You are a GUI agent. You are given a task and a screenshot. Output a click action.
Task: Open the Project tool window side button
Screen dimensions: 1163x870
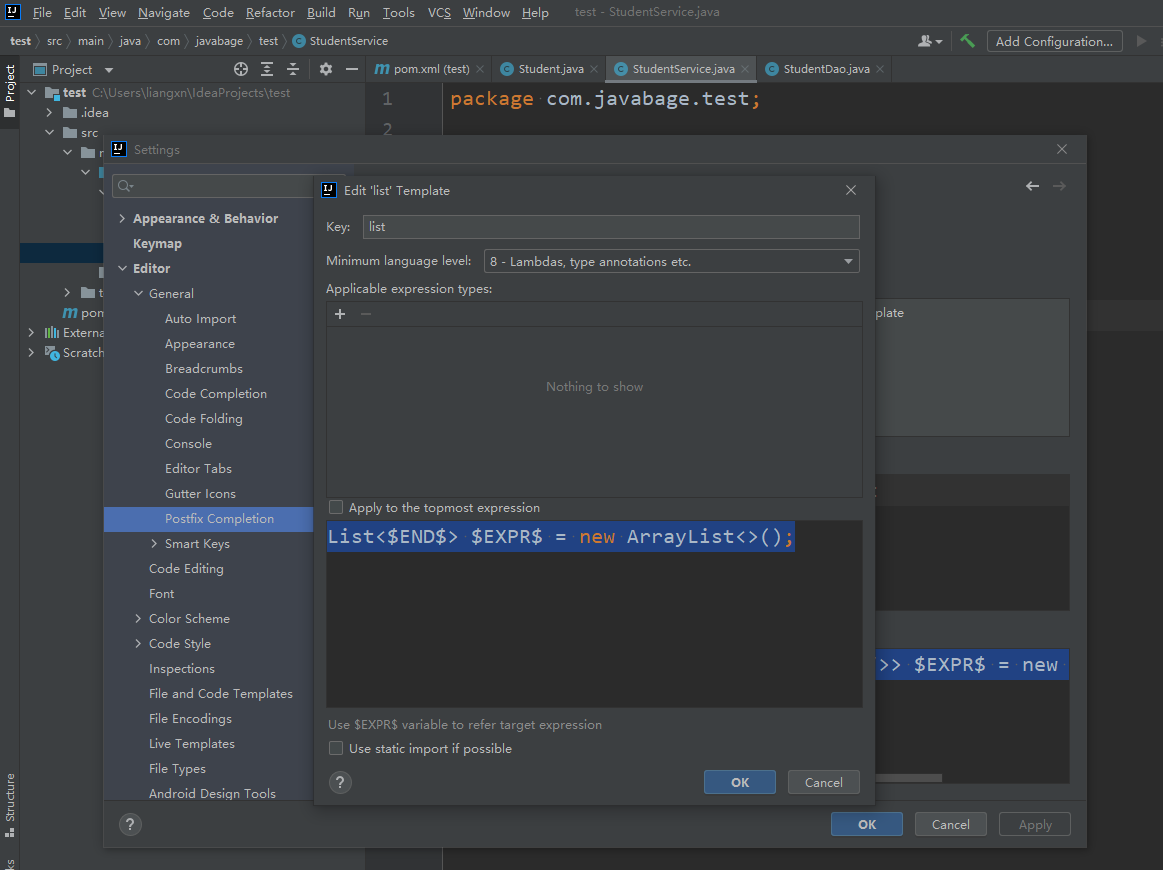10,90
